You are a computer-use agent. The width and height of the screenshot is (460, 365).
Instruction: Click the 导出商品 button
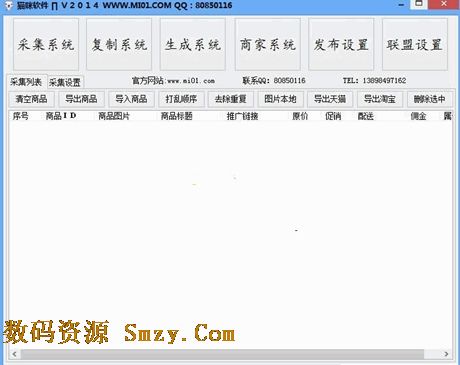click(x=81, y=99)
